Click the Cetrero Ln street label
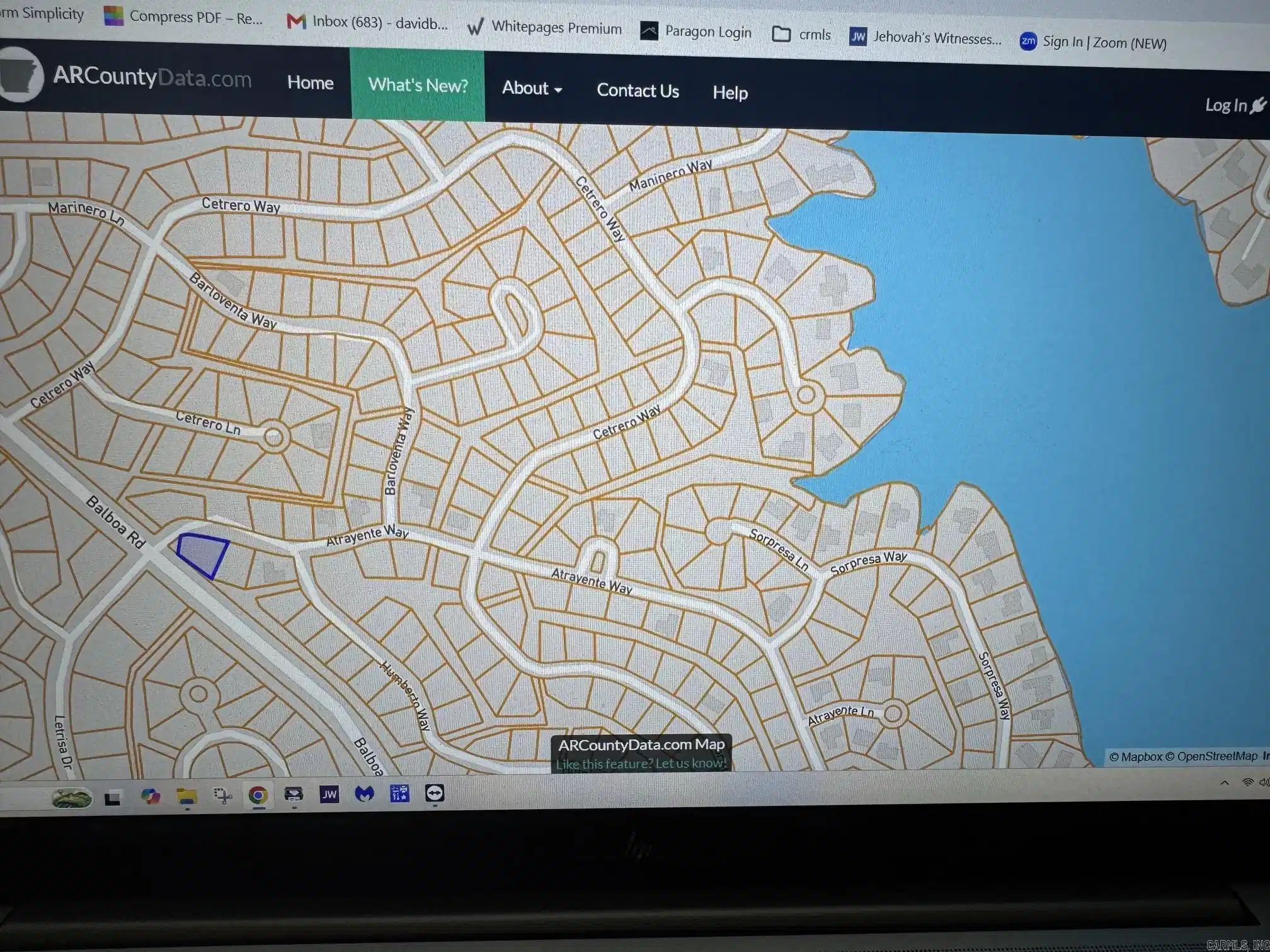 [x=209, y=422]
